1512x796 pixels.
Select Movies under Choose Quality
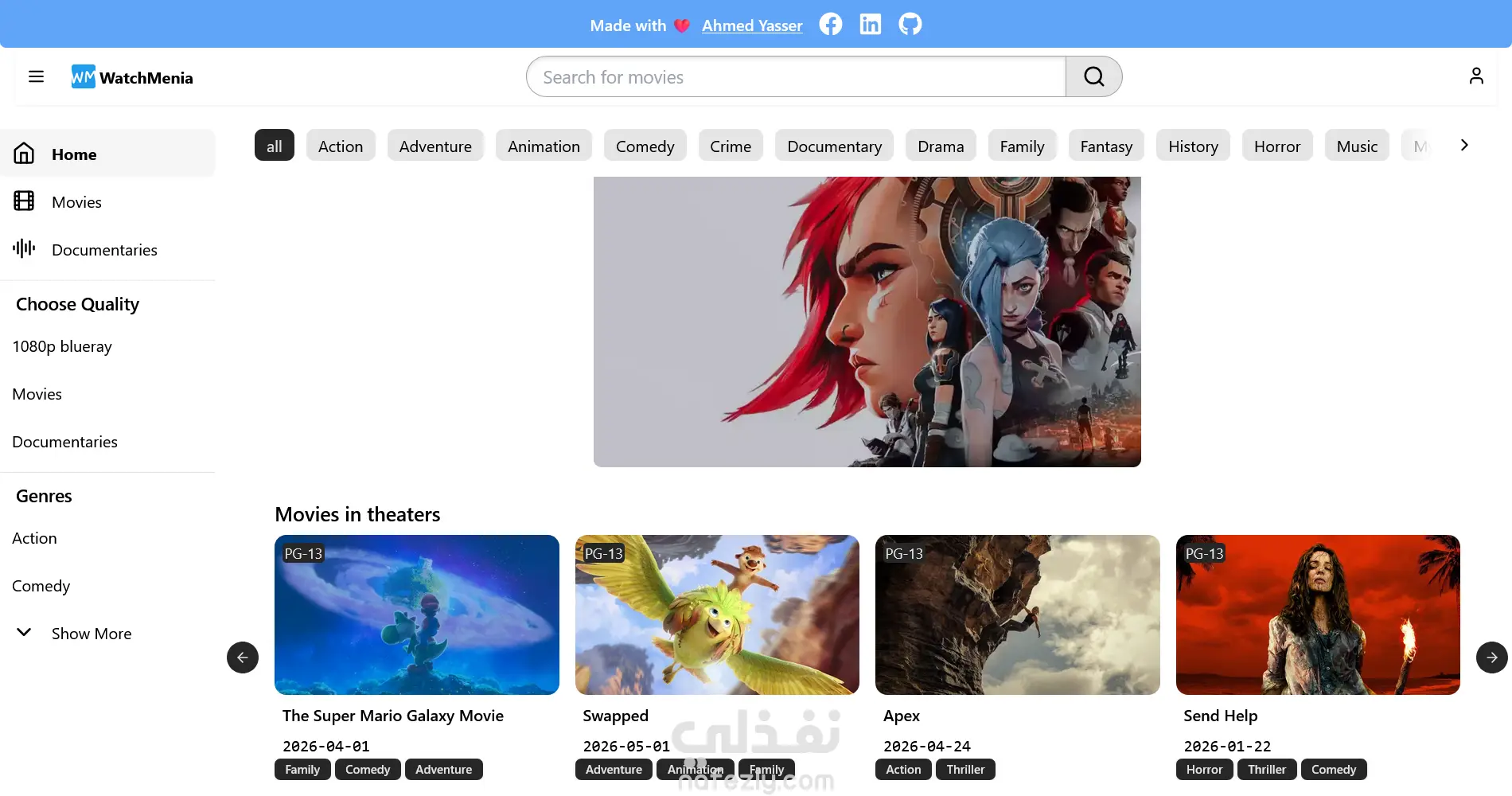(x=37, y=394)
